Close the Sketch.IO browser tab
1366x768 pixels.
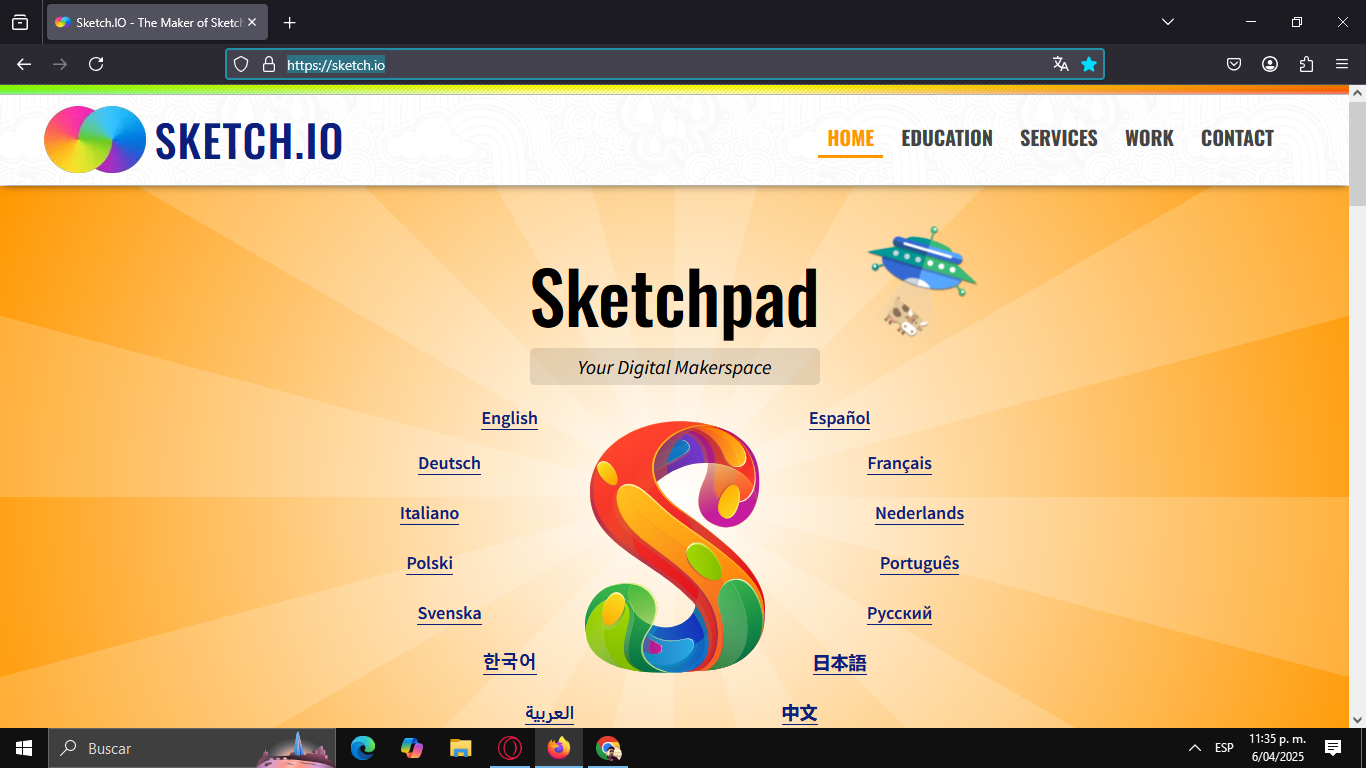point(252,22)
